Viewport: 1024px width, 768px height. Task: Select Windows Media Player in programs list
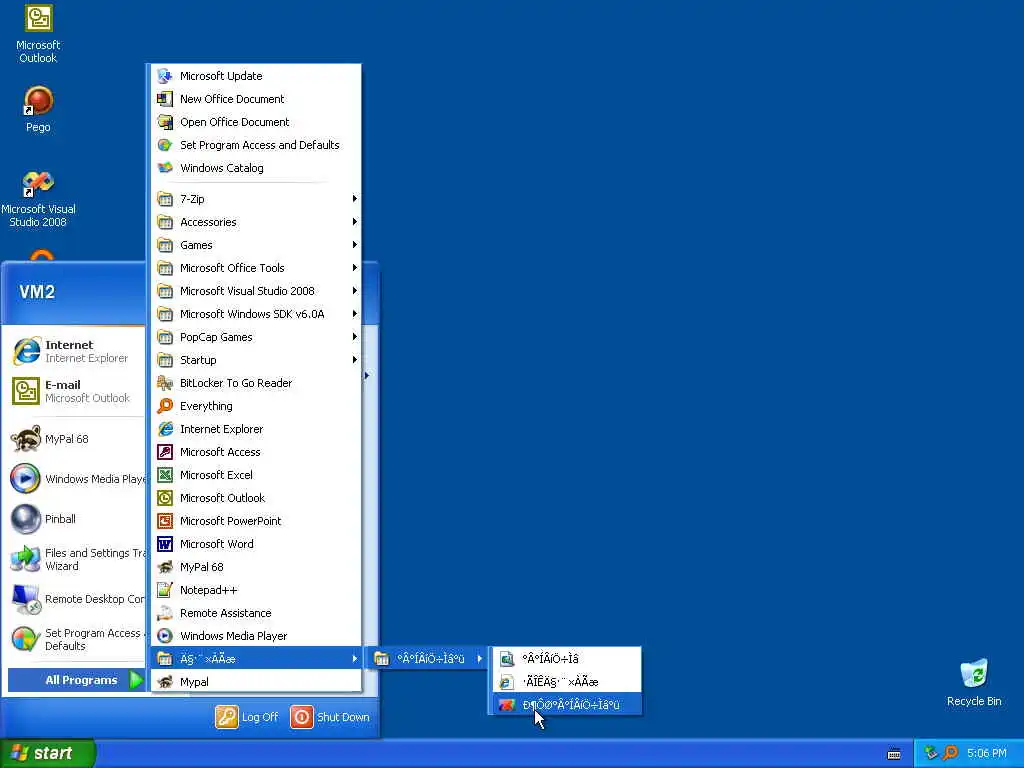coord(256,635)
